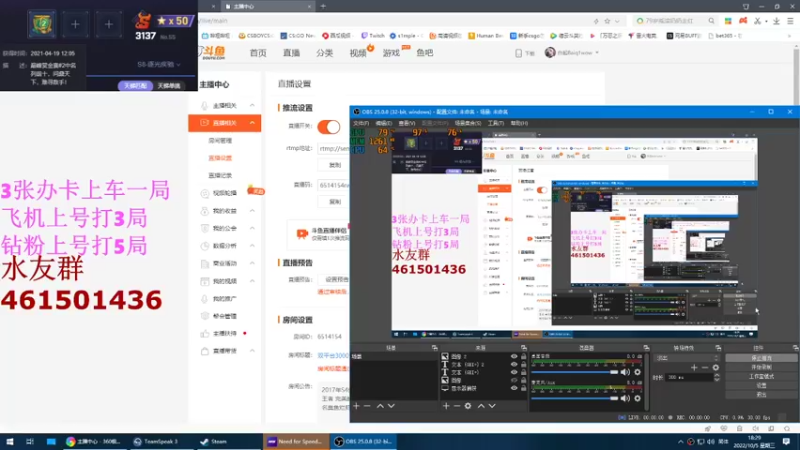Show the hidden 图像 source eye icon

tap(514, 380)
